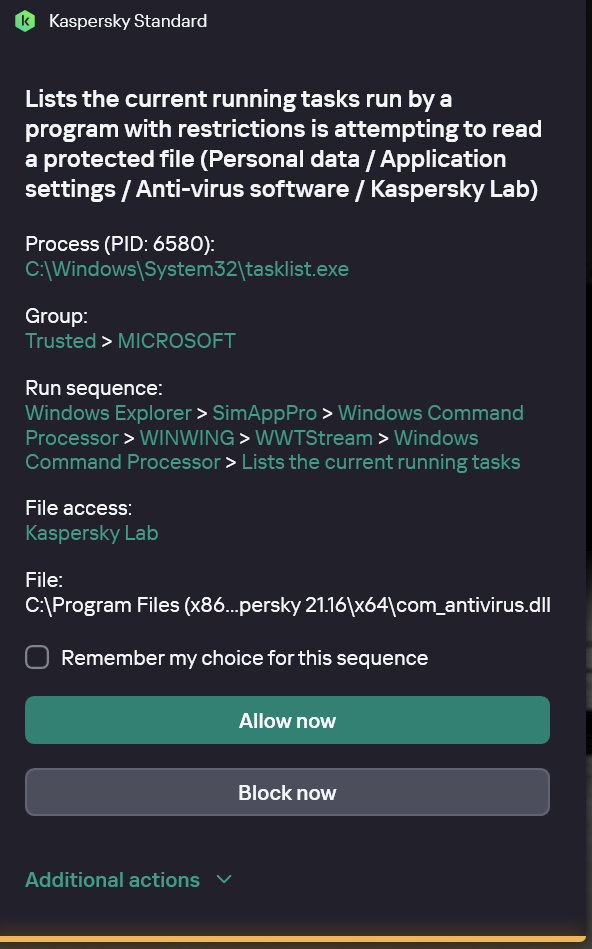Click the alert heading about protected file
592x949 pixels.
coord(283,144)
